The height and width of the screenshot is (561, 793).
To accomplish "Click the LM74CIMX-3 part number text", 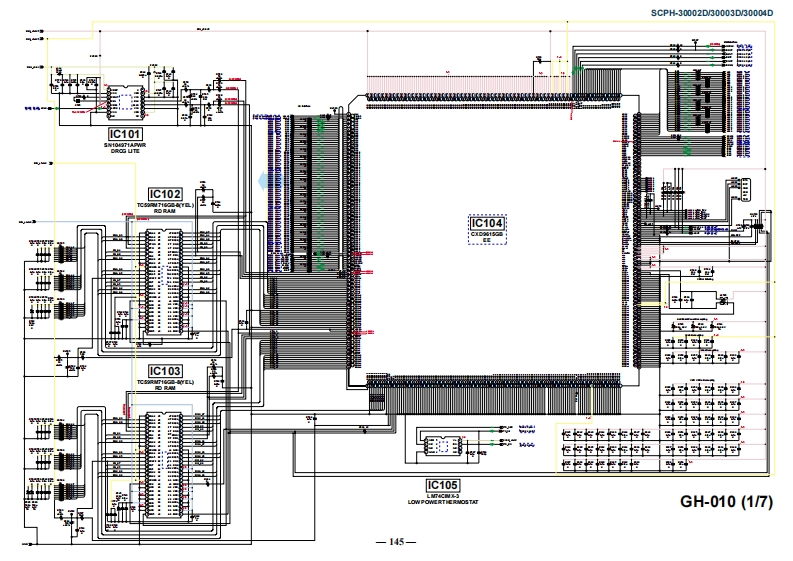I will click(441, 495).
